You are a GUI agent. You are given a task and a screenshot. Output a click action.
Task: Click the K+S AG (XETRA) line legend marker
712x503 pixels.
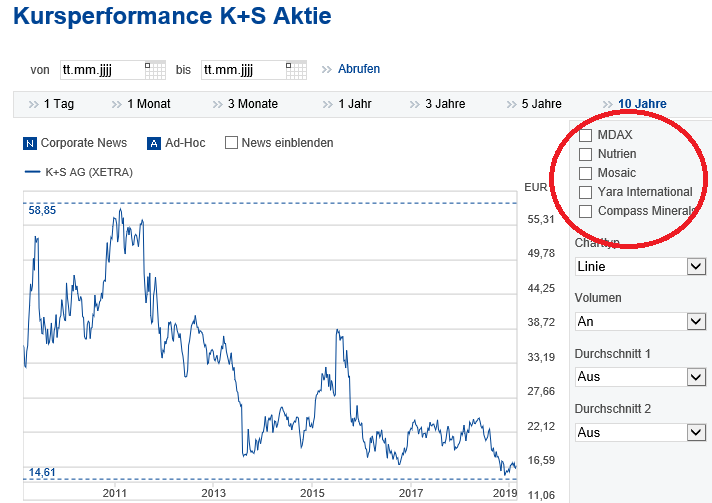pyautogui.click(x=32, y=172)
